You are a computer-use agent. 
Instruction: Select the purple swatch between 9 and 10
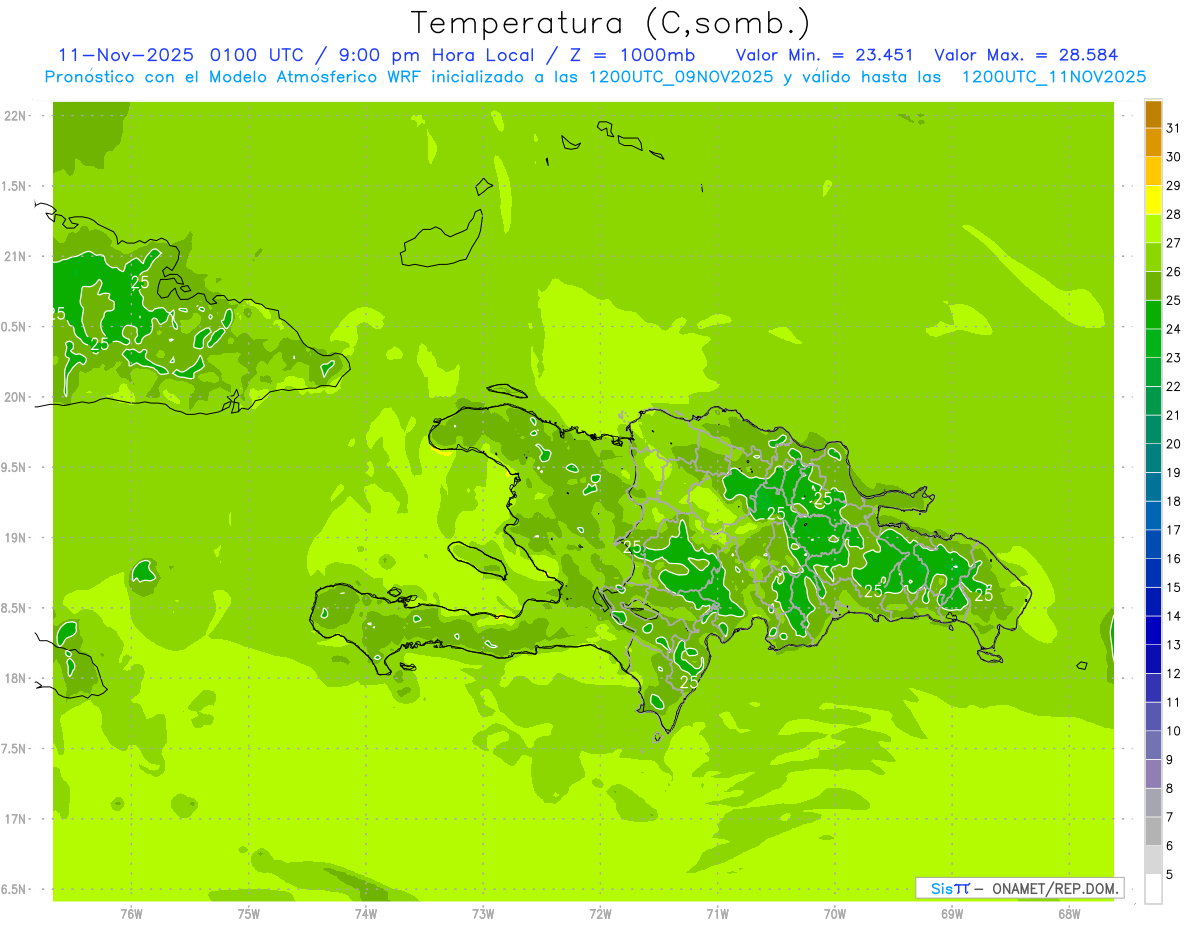[1153, 745]
